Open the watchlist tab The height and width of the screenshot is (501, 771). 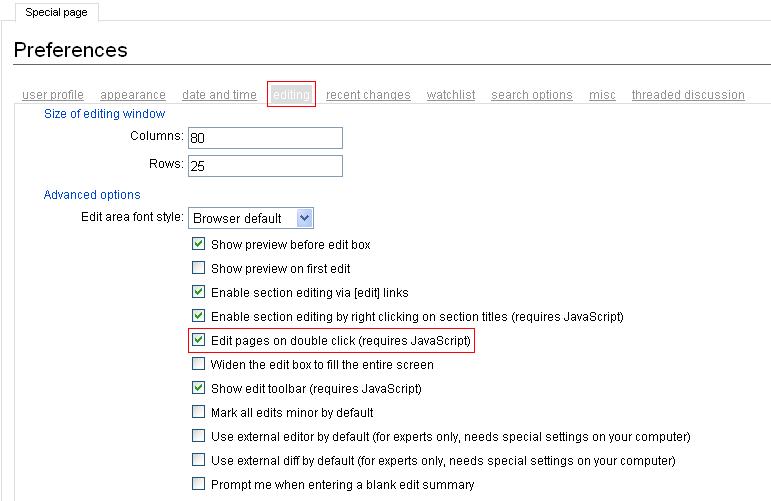451,95
